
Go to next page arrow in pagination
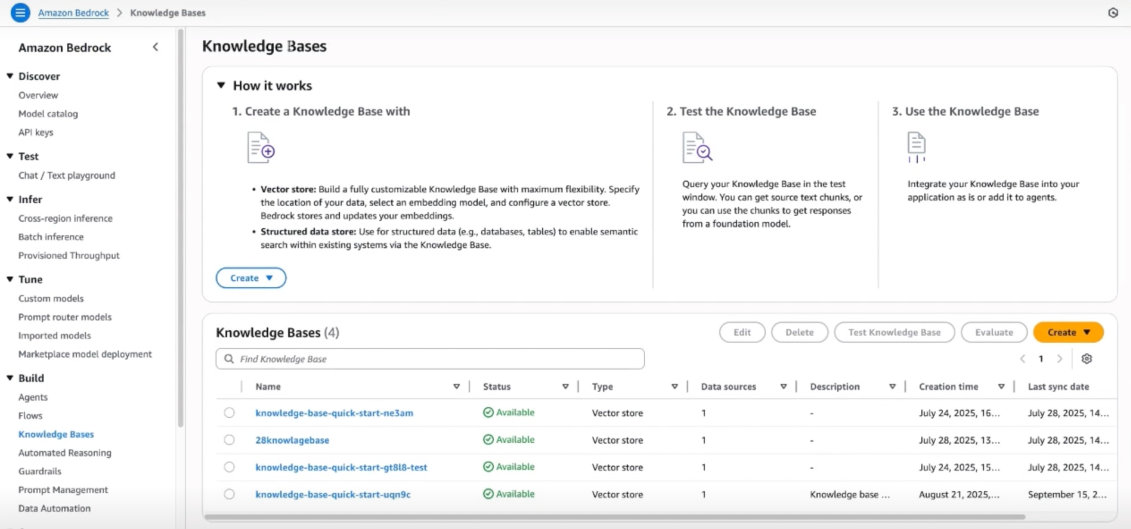tap(1060, 359)
